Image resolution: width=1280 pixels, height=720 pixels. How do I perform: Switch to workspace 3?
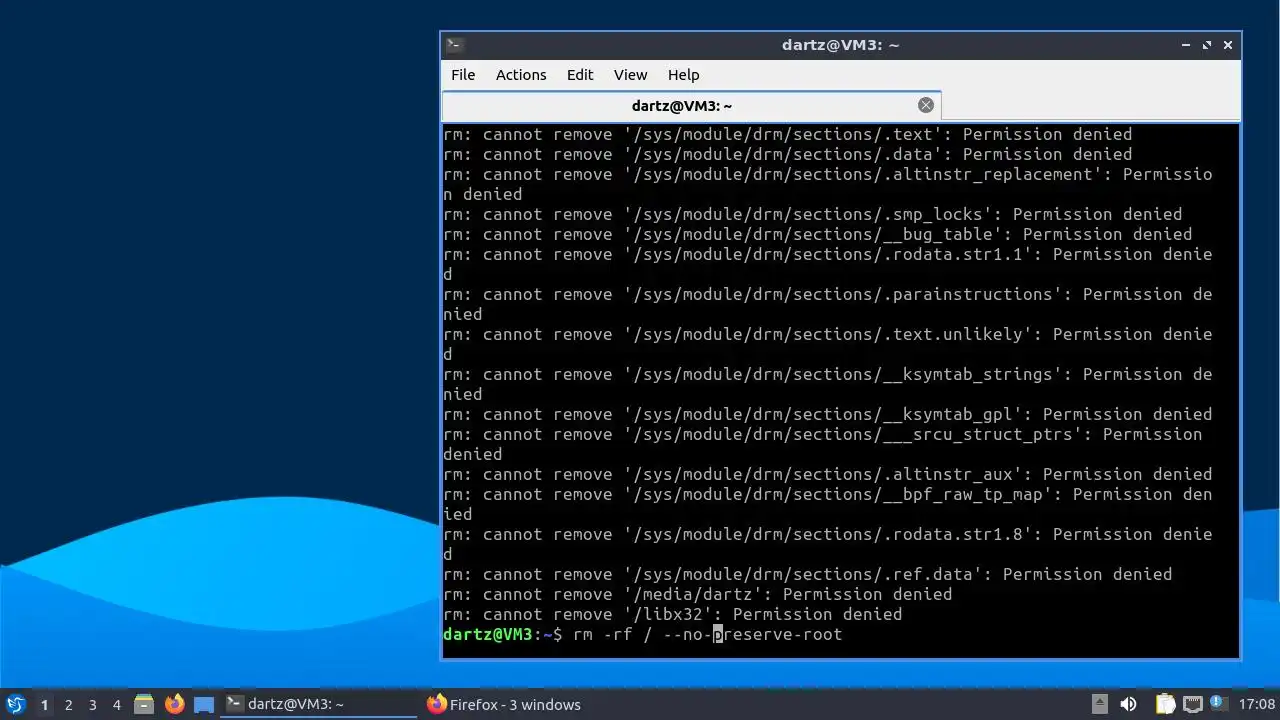[92, 705]
